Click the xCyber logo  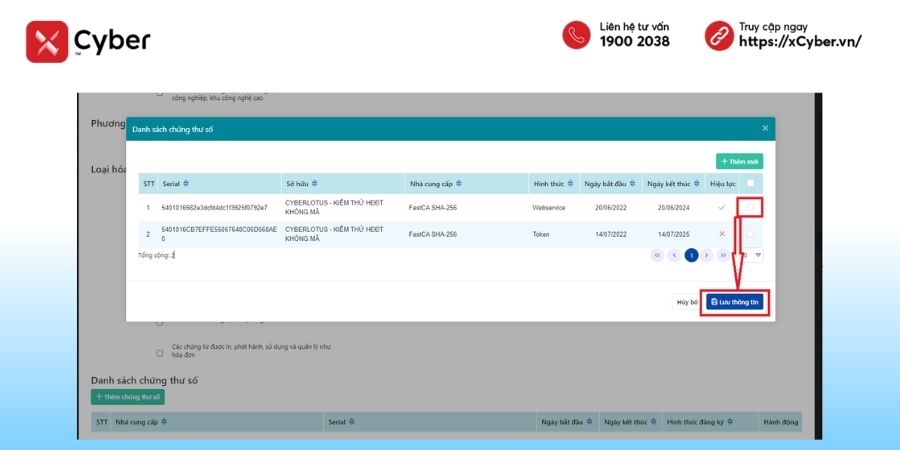(88, 41)
